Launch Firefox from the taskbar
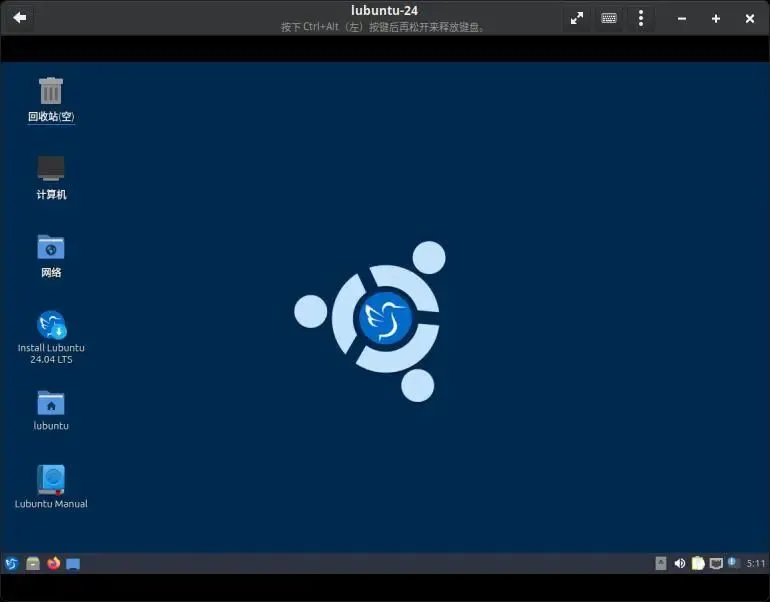Image resolution: width=770 pixels, height=602 pixels. [54, 563]
